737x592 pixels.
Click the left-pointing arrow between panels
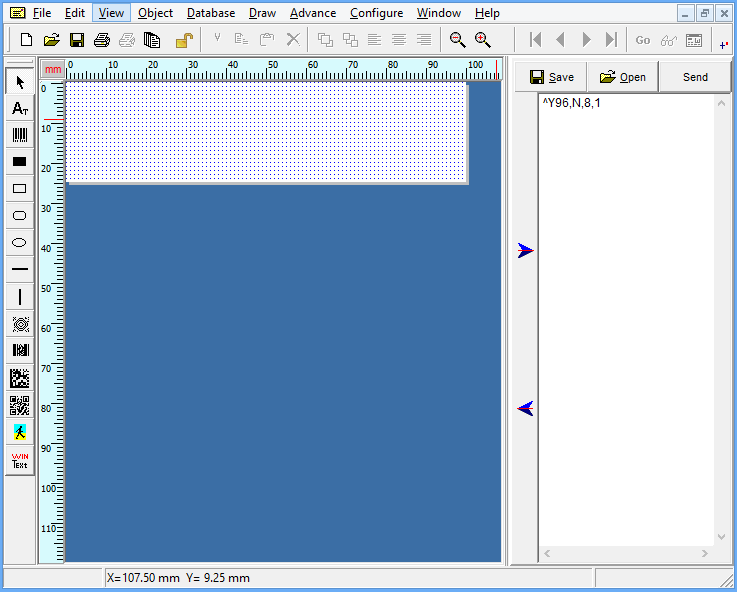526,408
